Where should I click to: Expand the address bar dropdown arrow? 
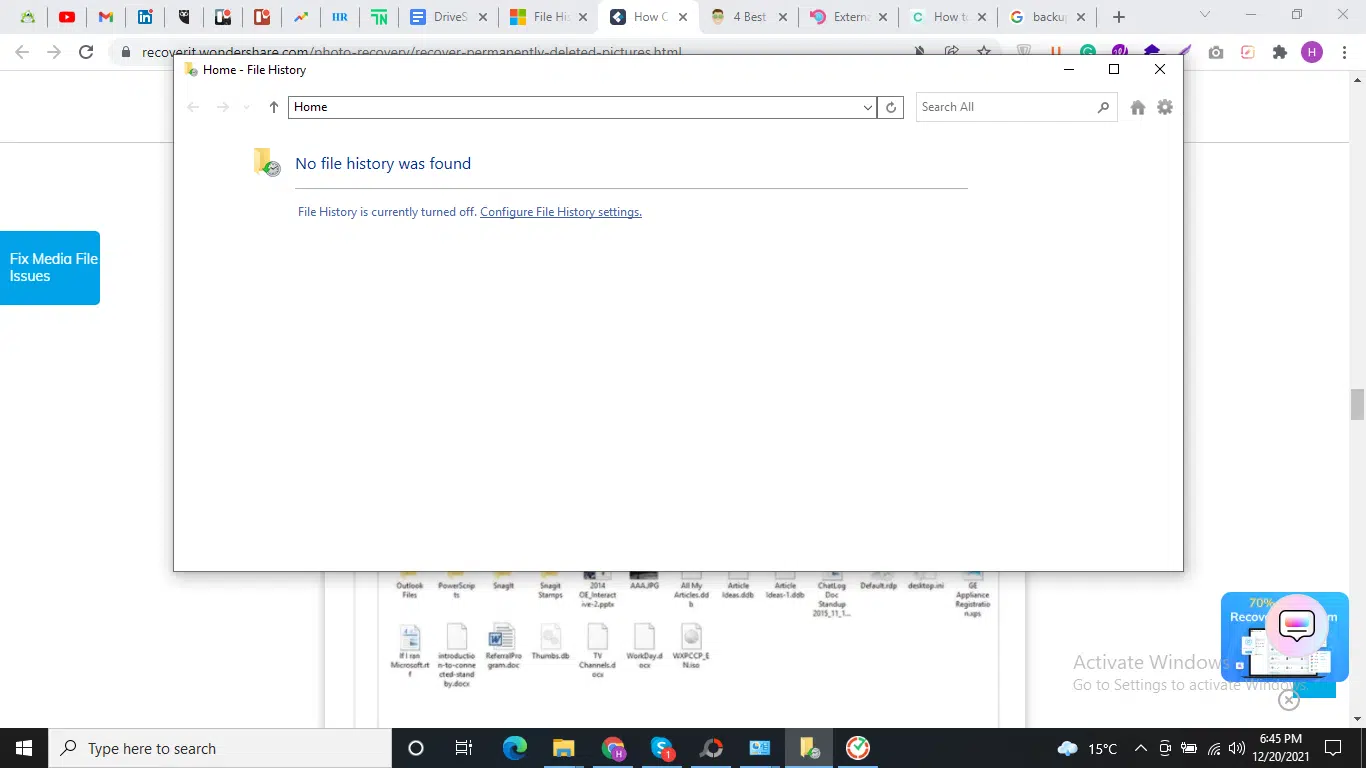pyautogui.click(x=867, y=107)
